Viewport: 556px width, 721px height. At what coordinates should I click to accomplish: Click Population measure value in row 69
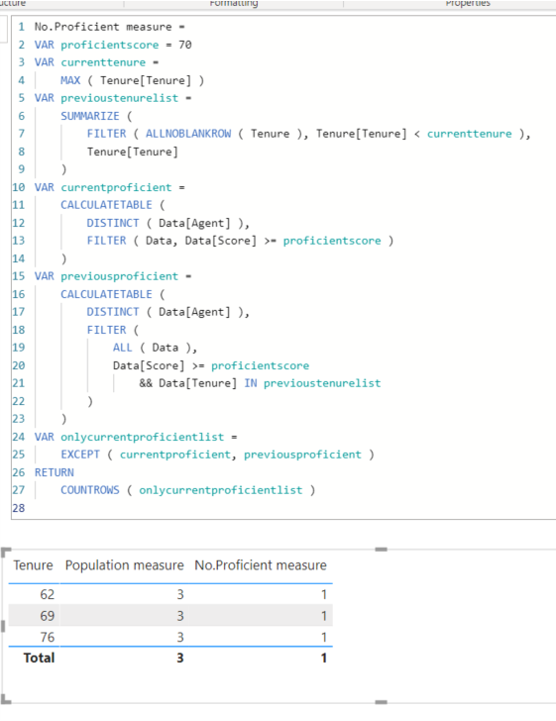pyautogui.click(x=180, y=616)
